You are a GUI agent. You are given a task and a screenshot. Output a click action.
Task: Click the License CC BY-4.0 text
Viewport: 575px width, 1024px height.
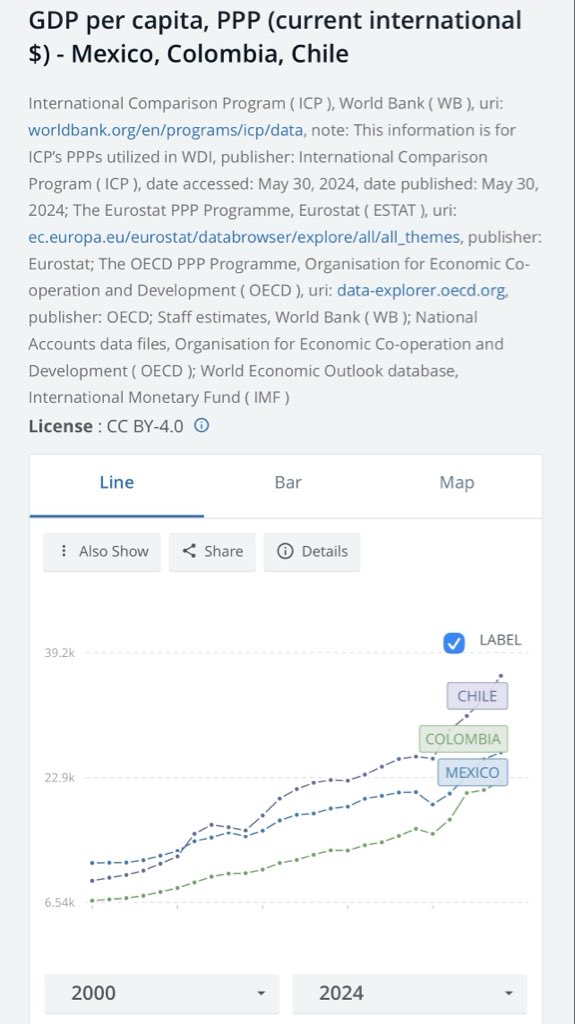(106, 426)
